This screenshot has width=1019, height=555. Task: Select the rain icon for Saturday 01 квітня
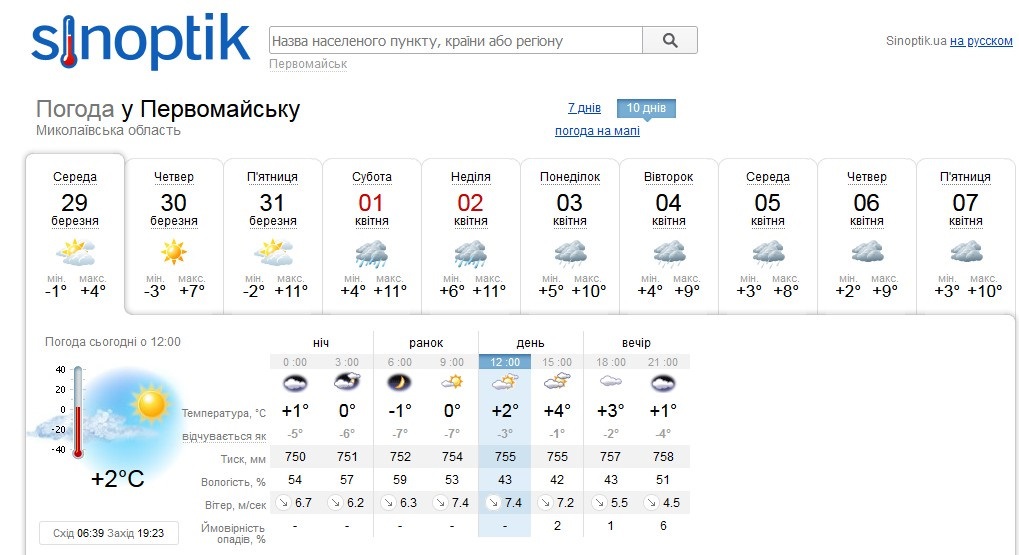(371, 253)
